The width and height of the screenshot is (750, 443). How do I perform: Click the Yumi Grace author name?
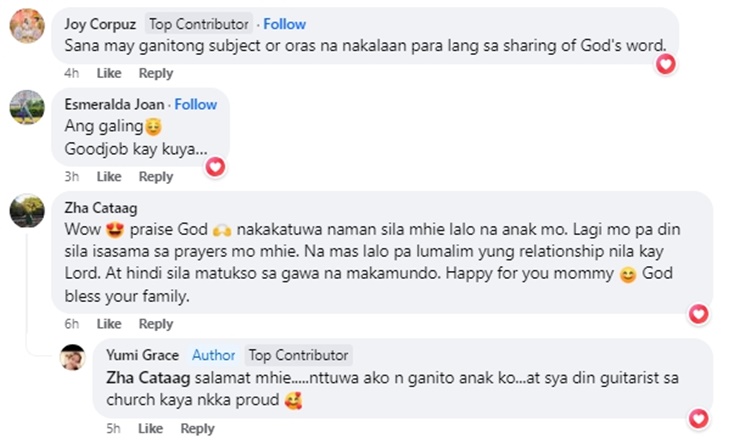[x=143, y=355]
